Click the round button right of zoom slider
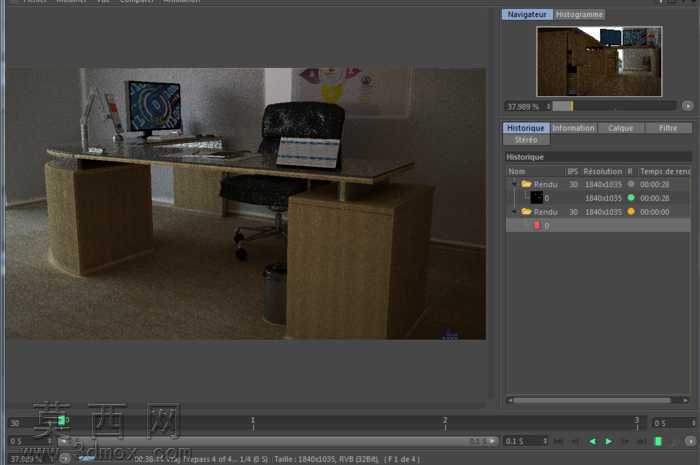 click(687, 106)
